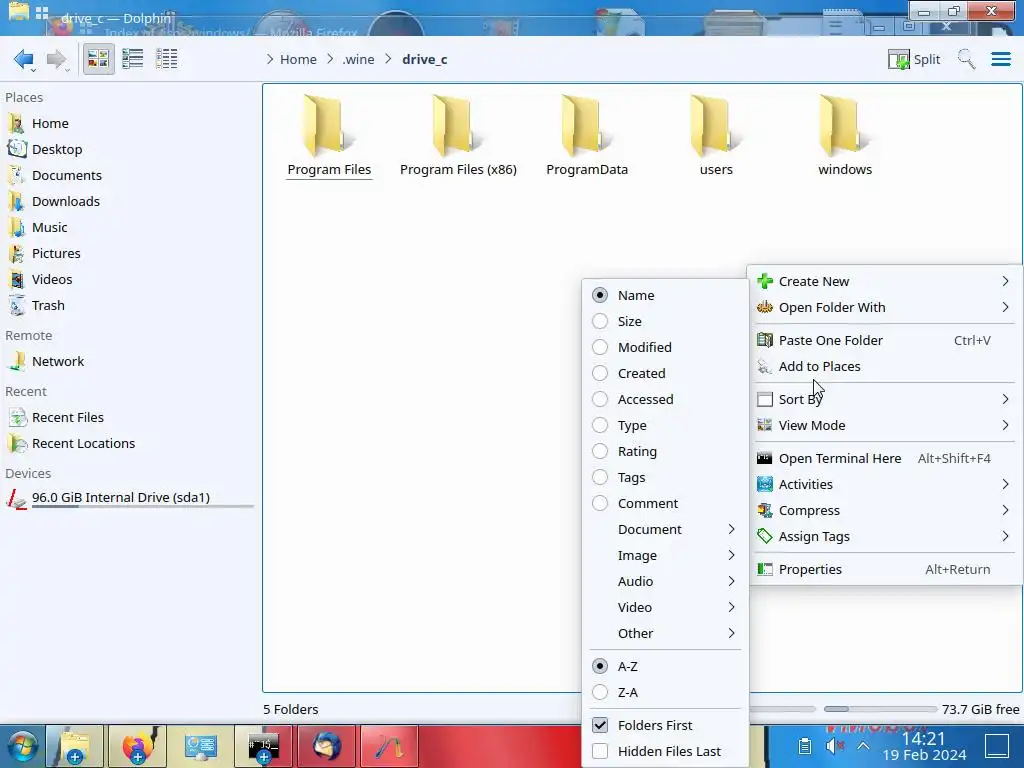
Task: Expand Open Folder With submenu
Action: [884, 308]
